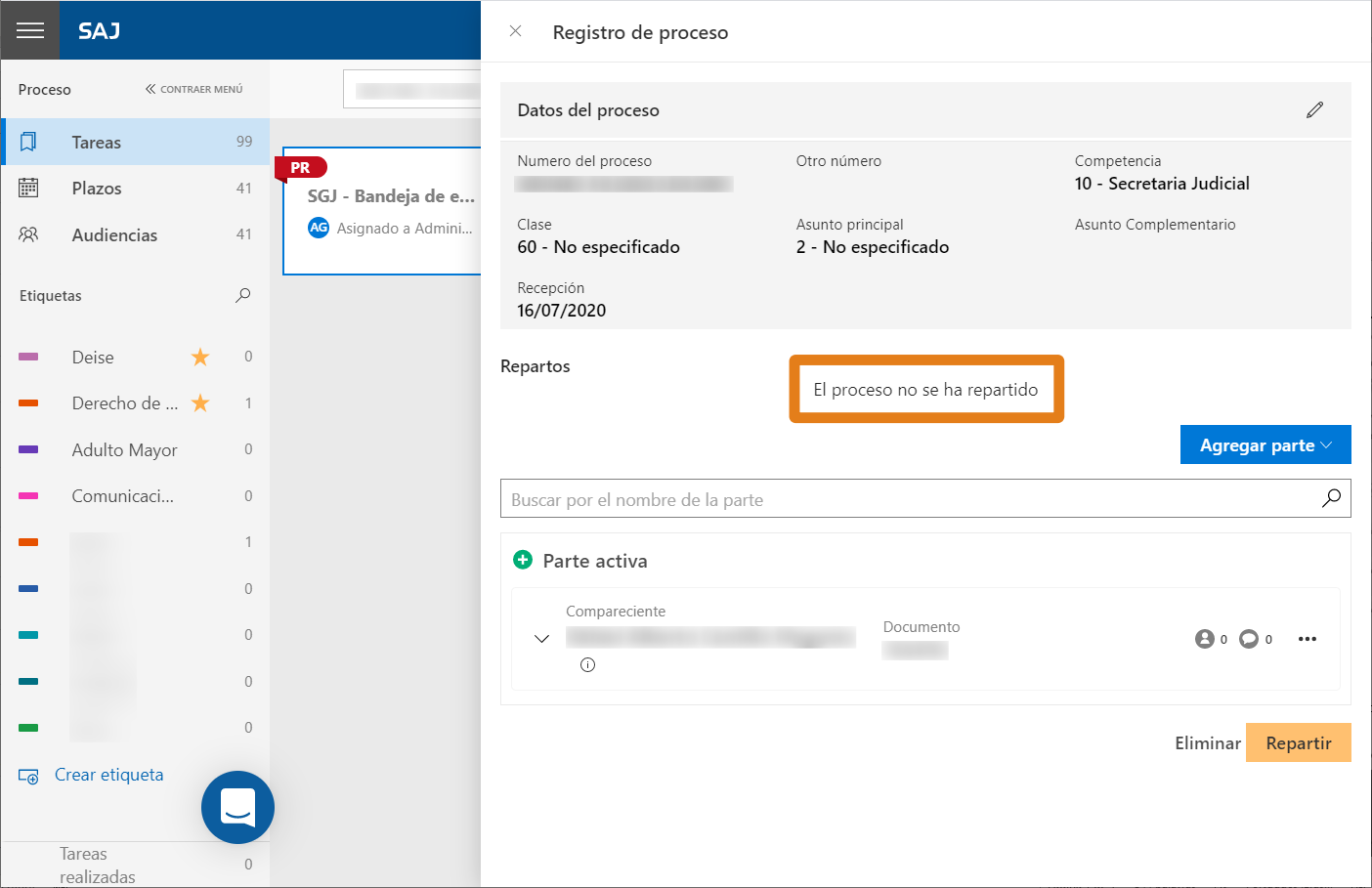Select Audiencias in the Proceso menu
Screen dimensions: 1372x888
(x=135, y=234)
